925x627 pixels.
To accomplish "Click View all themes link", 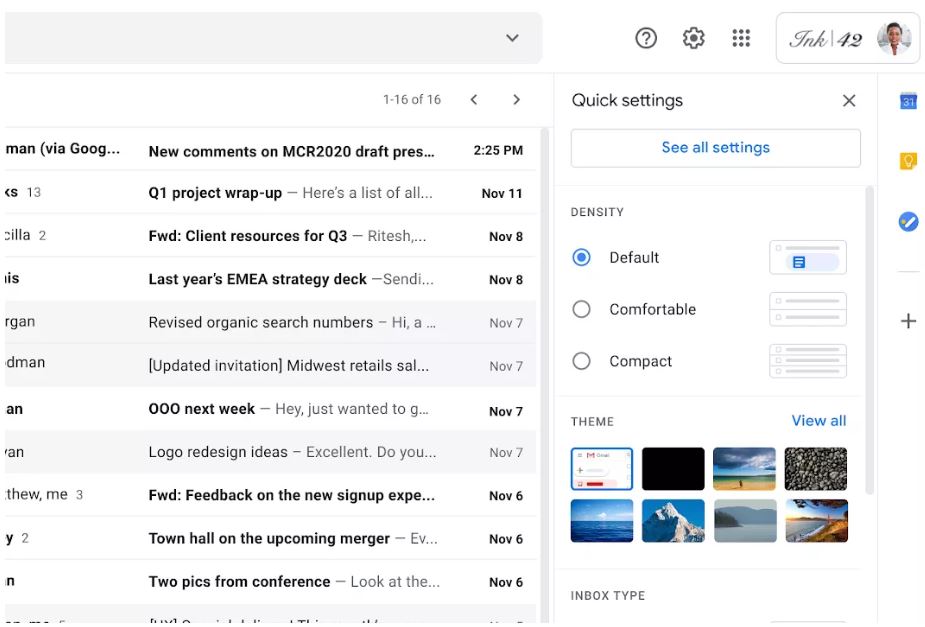I will pos(819,421).
